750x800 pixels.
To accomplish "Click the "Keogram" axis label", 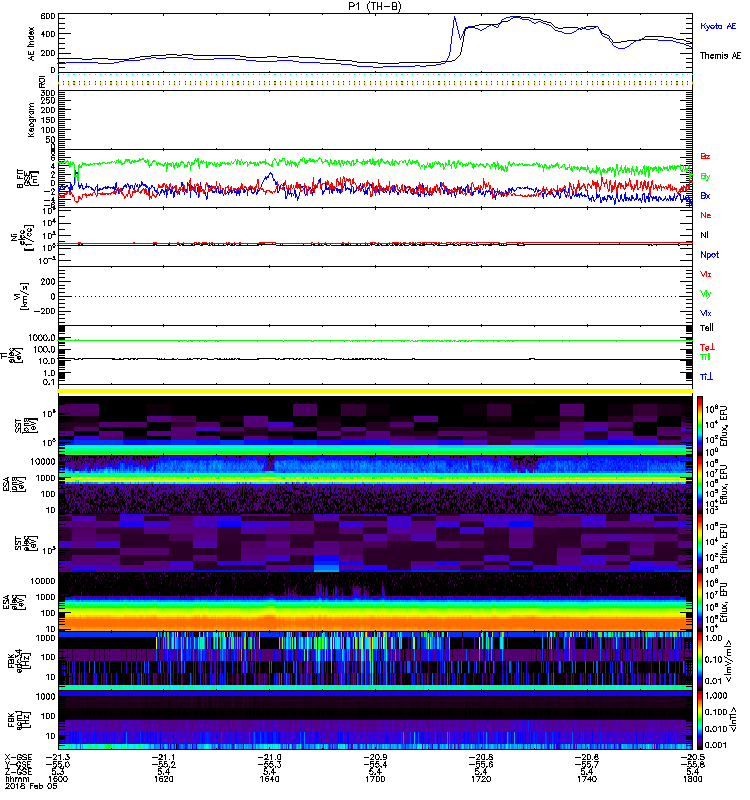I will click(x=31, y=119).
